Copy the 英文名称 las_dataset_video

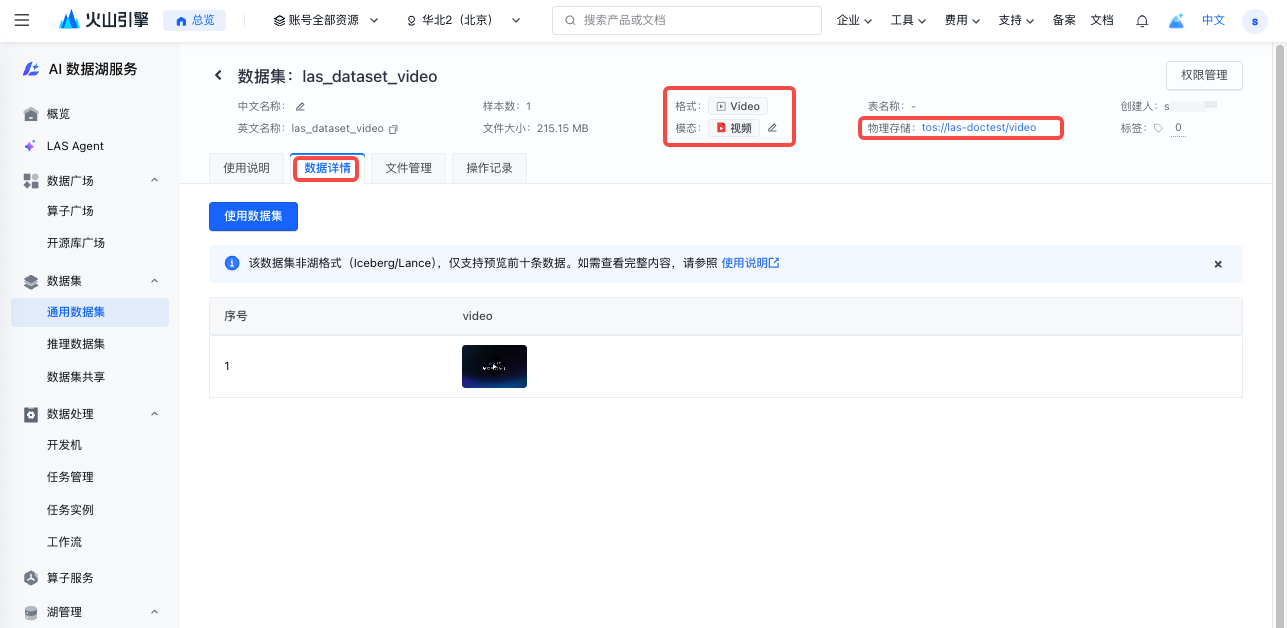tap(393, 129)
